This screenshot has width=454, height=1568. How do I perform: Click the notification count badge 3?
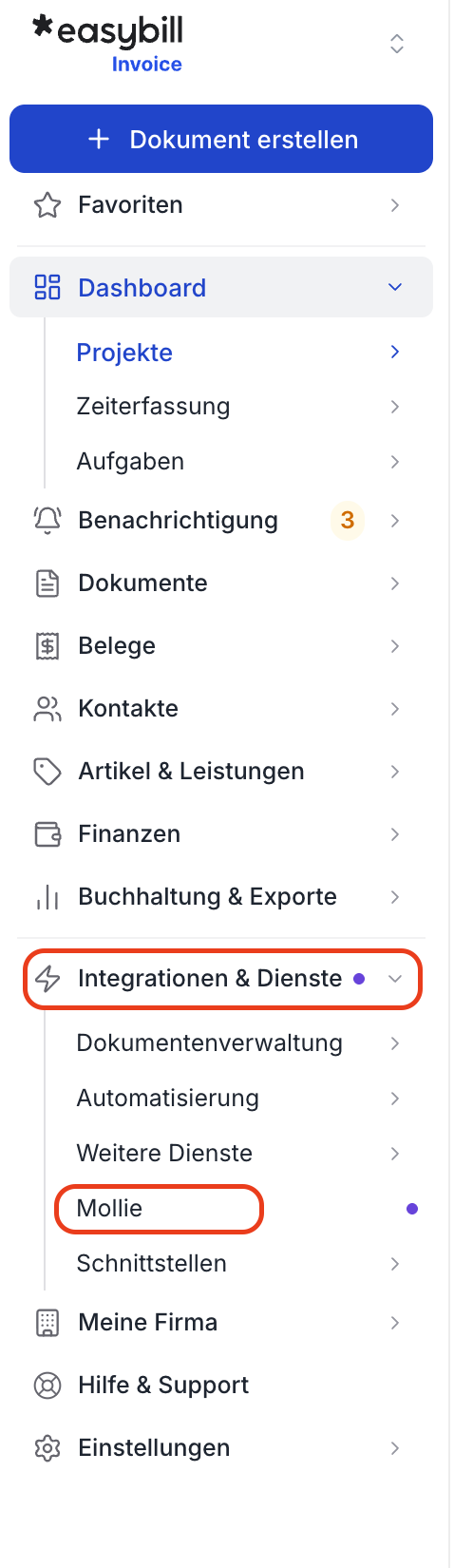pos(348,520)
